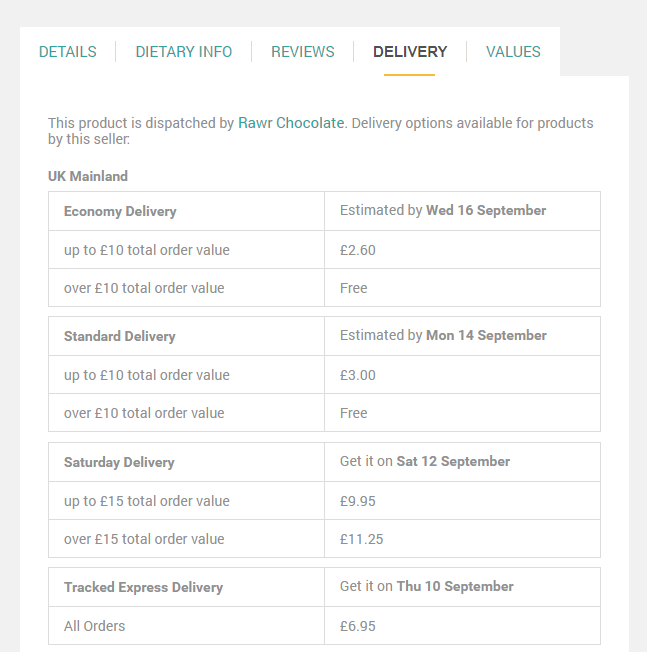Click the £3.00 standard price cell
Image resolution: width=647 pixels, height=652 pixels.
tap(462, 375)
